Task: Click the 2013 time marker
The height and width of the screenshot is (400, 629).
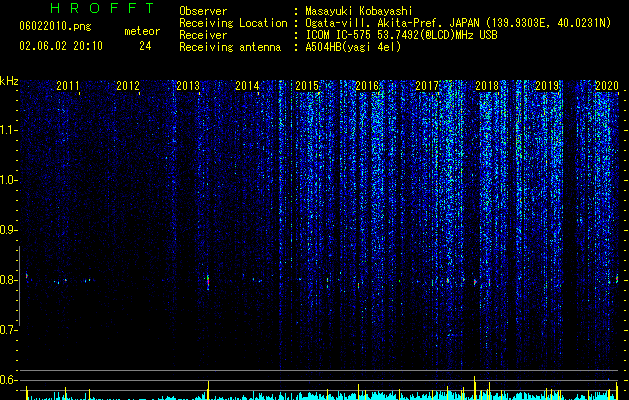Action: click(188, 86)
